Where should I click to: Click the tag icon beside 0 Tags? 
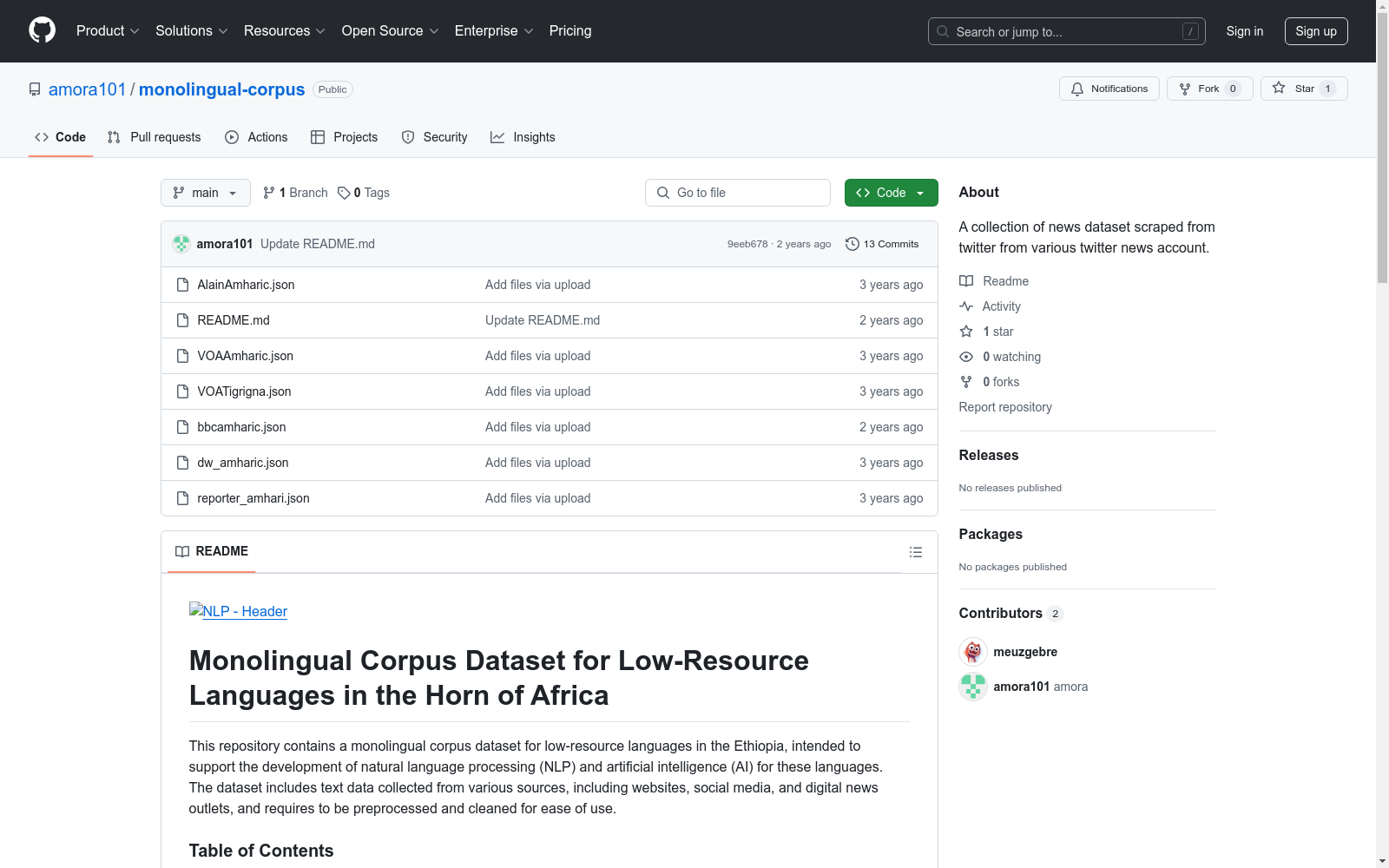(x=344, y=193)
